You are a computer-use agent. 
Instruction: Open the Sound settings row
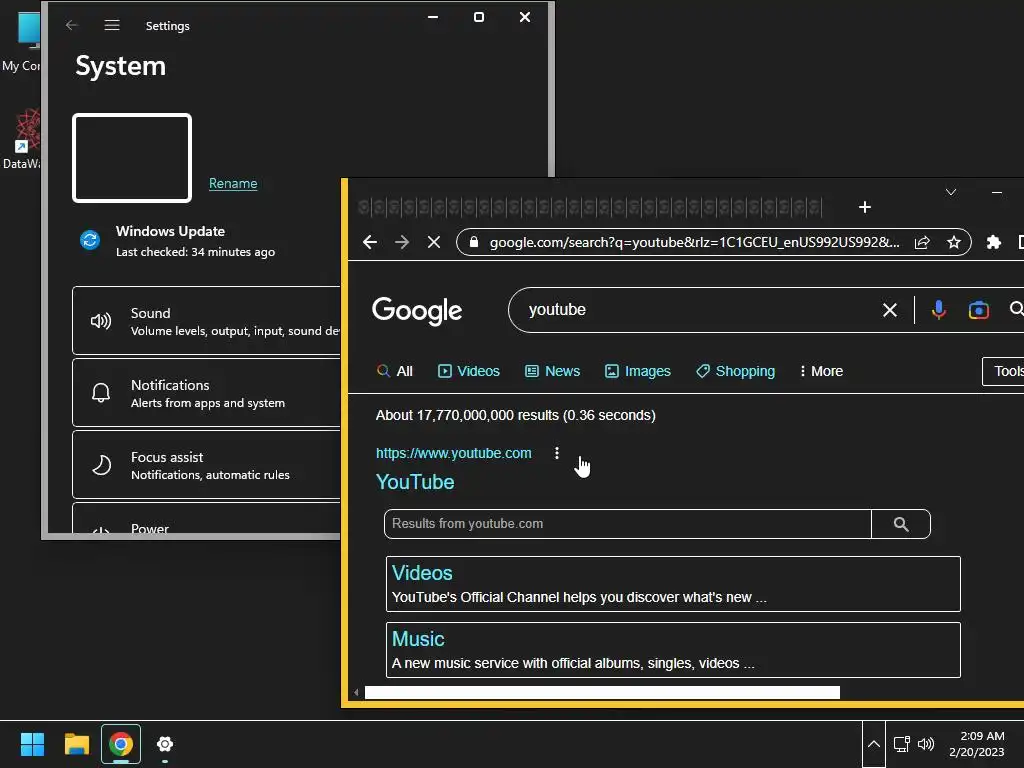[206, 321]
